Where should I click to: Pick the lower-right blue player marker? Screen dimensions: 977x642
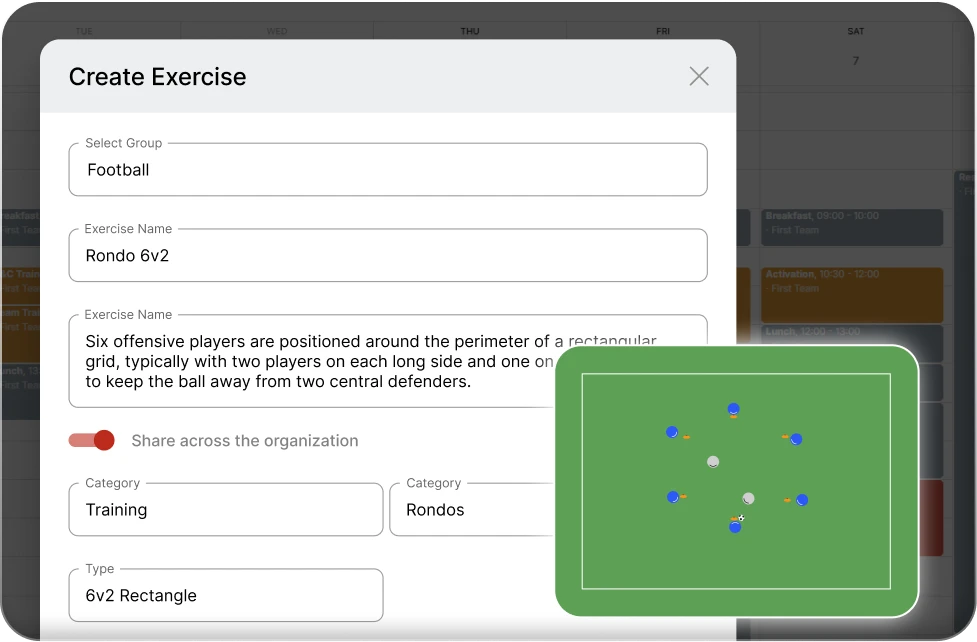click(x=802, y=500)
